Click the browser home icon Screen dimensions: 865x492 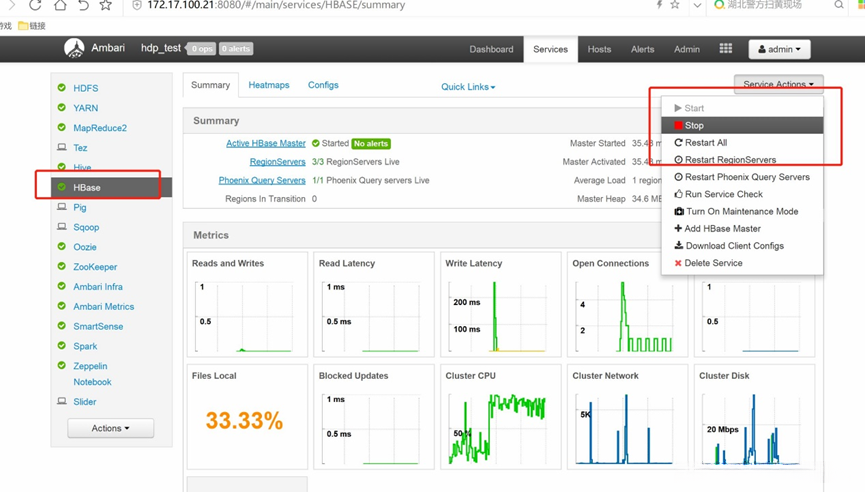click(x=60, y=6)
